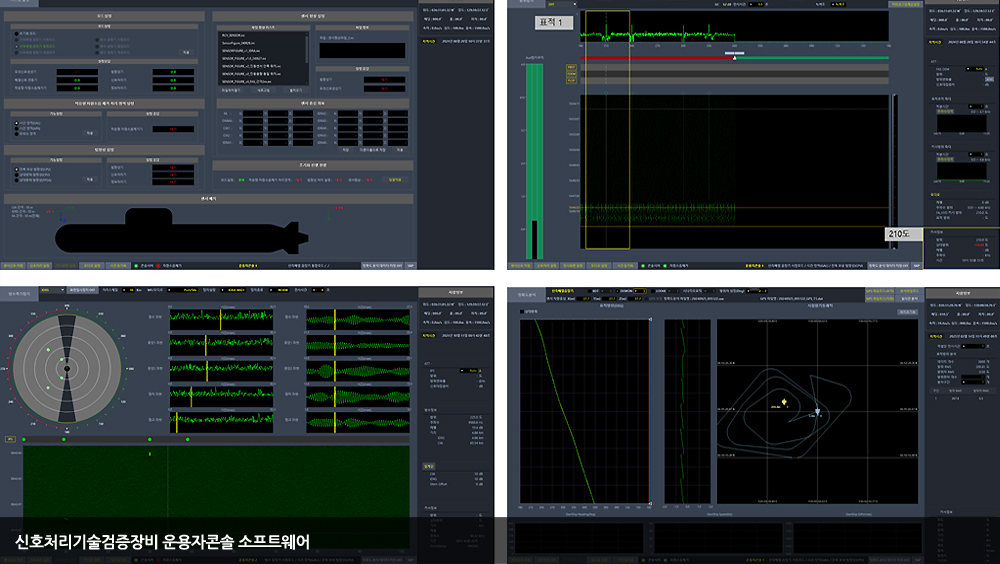Click the top noisy waveform plot in the left column
This screenshot has height=564, width=1000.
click(221, 318)
